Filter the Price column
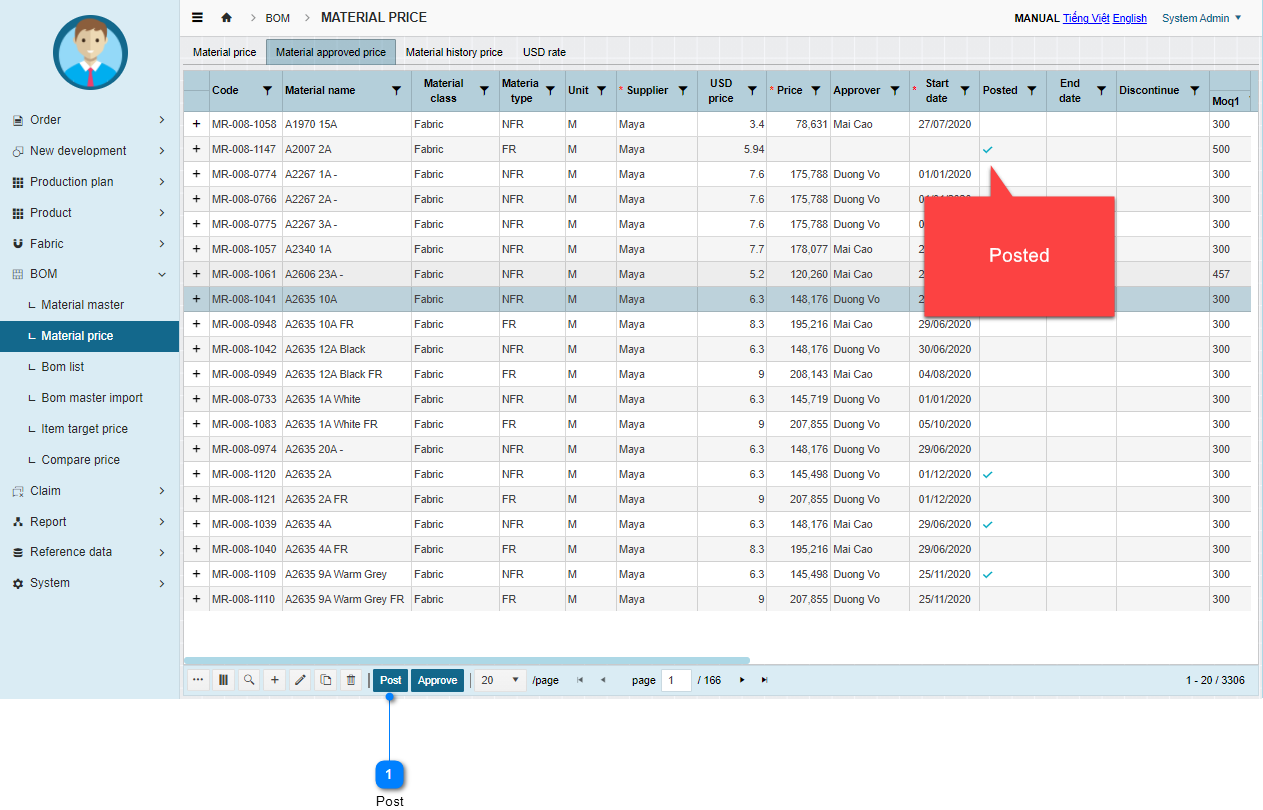 click(x=816, y=90)
